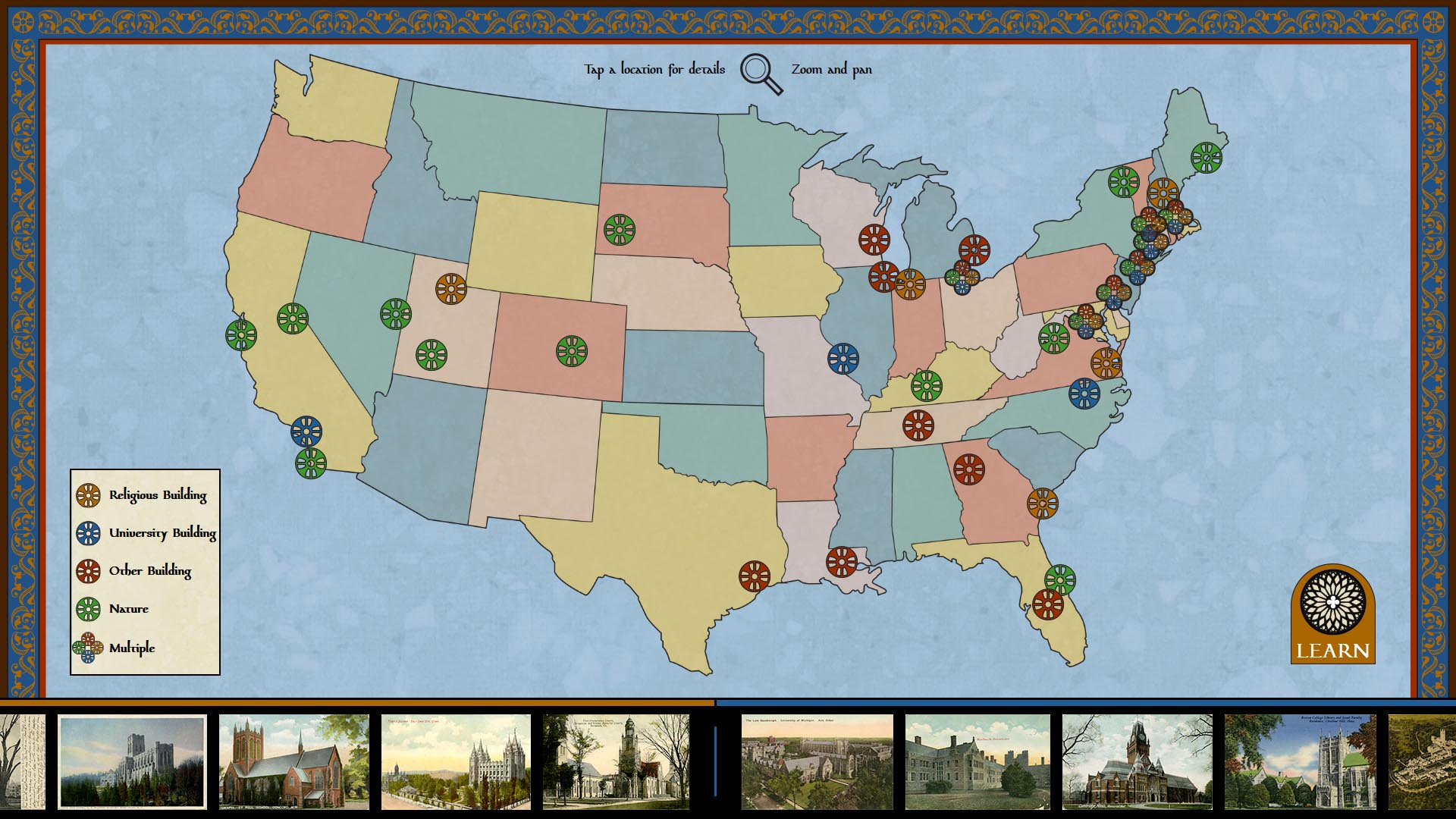Tap the green nature marker in Maine
The image size is (1456, 819).
click(x=1206, y=158)
